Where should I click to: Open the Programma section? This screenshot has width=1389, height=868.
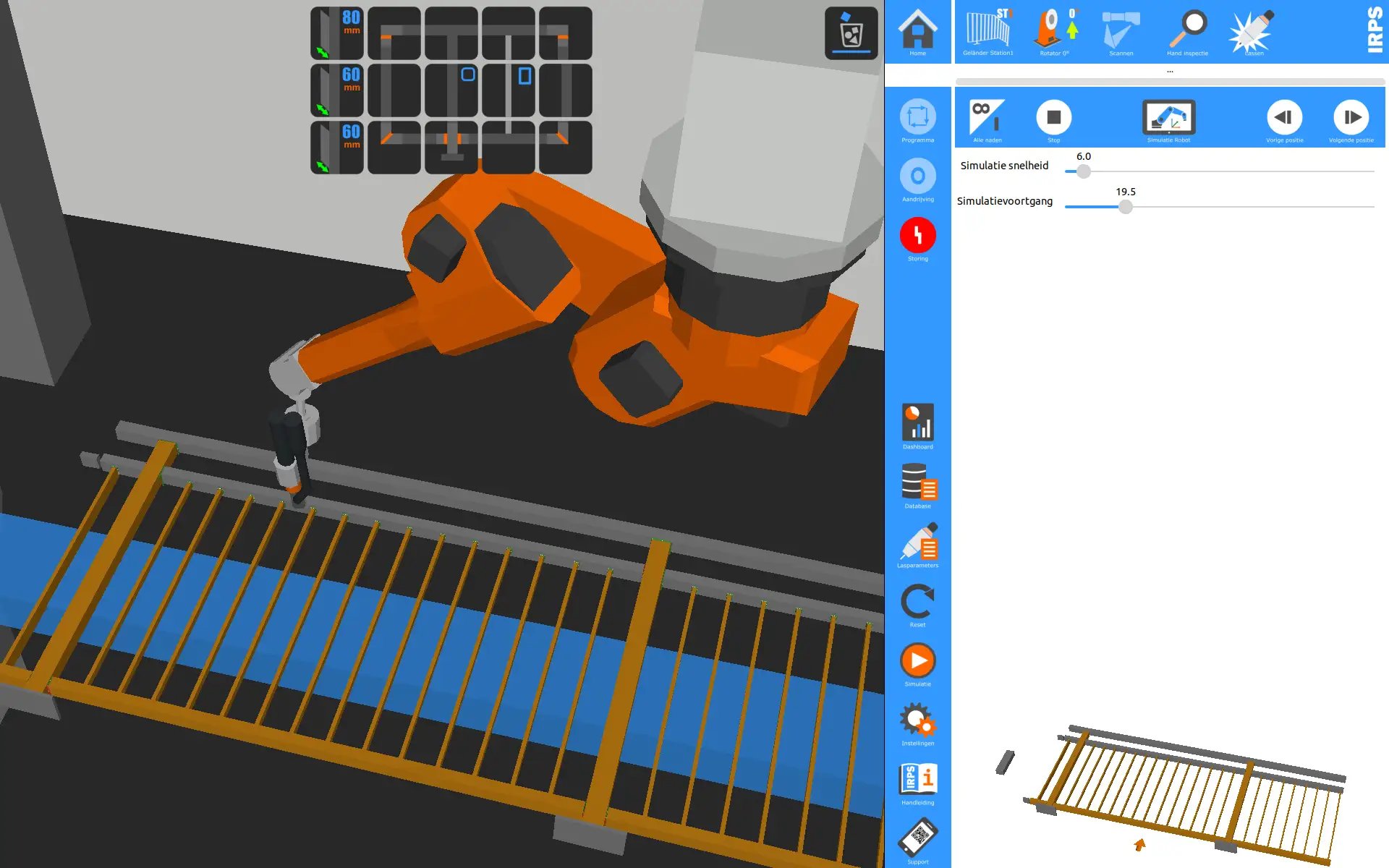917,120
